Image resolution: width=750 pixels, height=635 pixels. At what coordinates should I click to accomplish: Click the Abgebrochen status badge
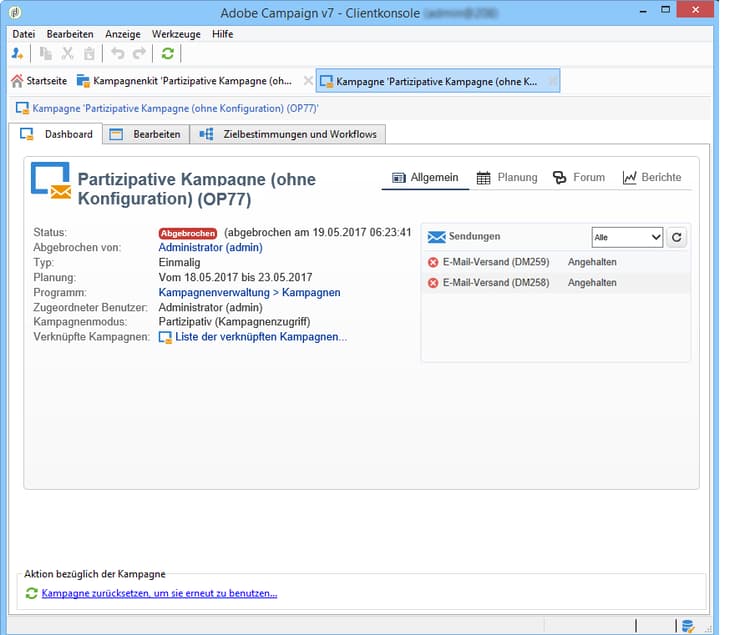tap(188, 233)
